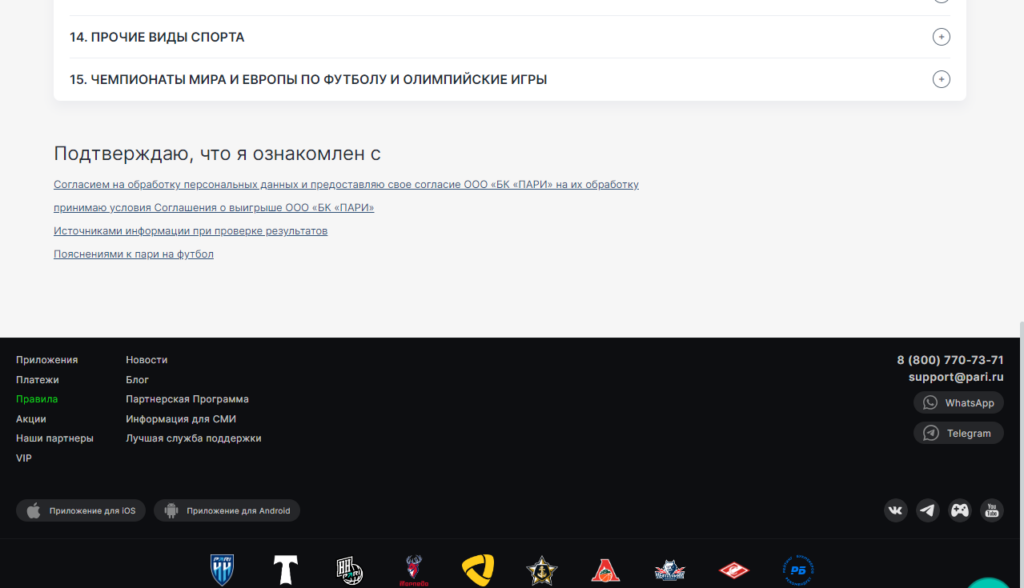Open the 'VIP' footer link
Screen dimensions: 1024x588
pyautogui.click(x=24, y=458)
